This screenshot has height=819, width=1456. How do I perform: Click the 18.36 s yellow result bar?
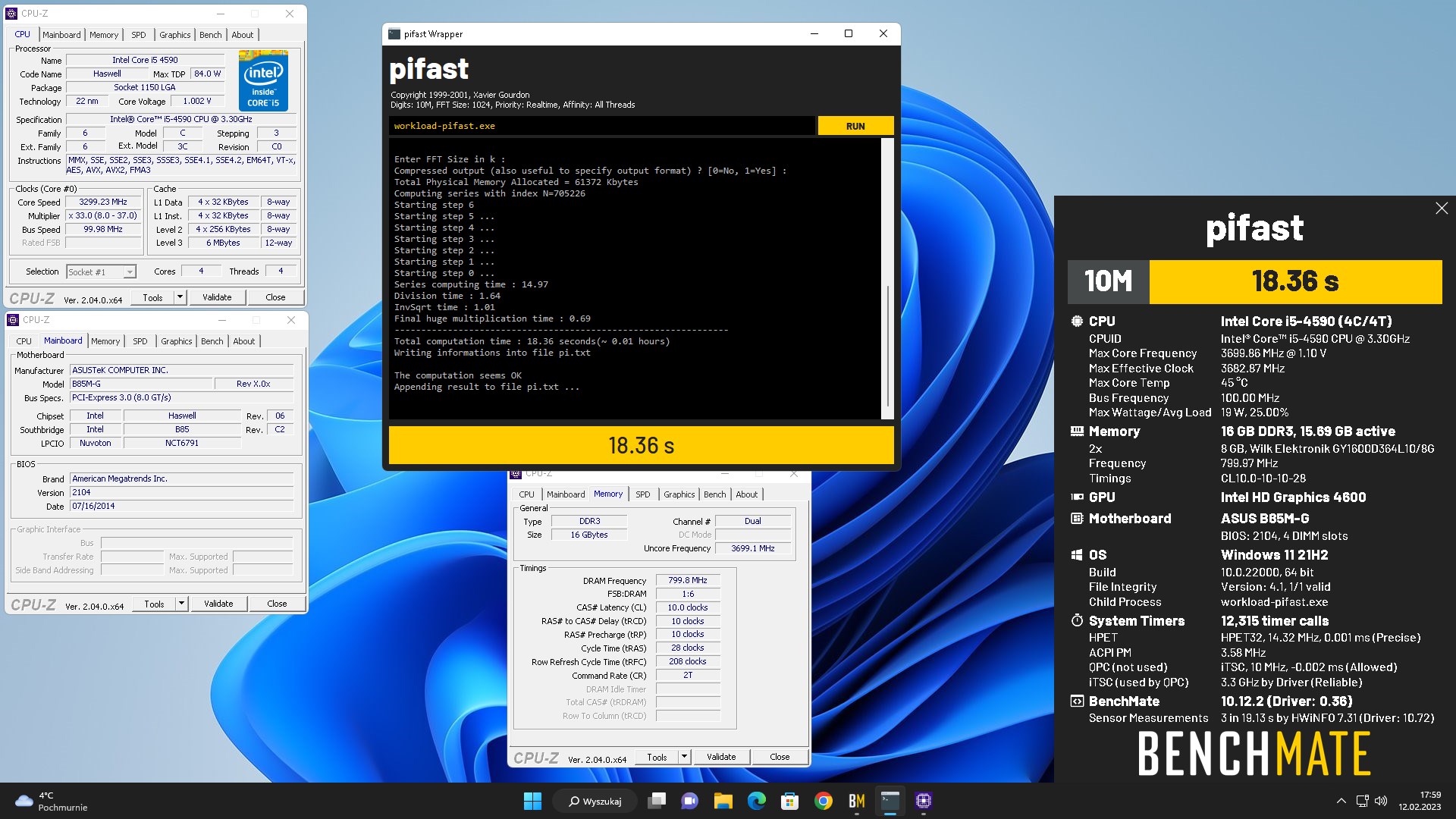pyautogui.click(x=641, y=445)
